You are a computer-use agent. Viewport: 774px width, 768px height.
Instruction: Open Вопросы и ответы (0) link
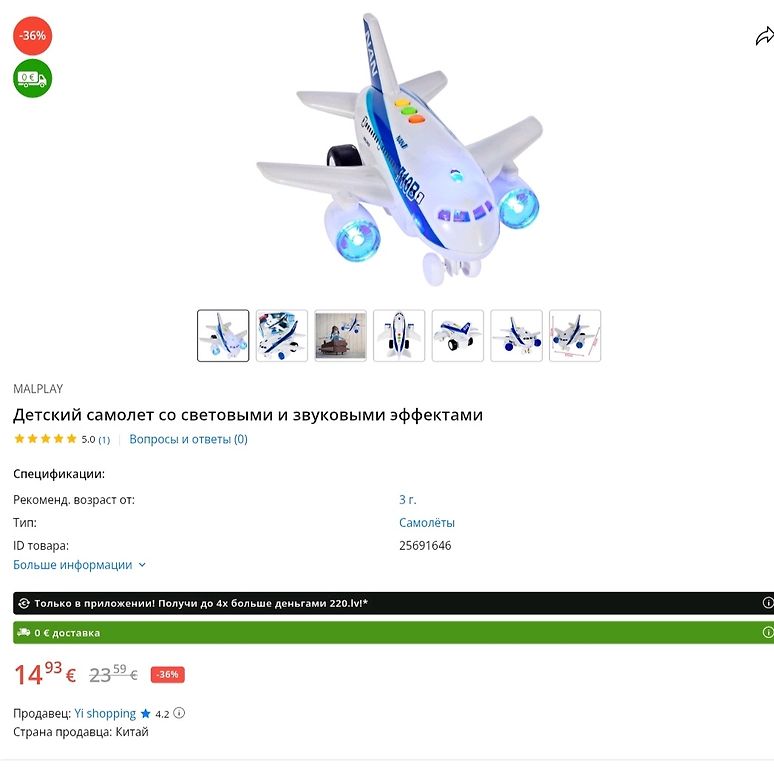tap(188, 439)
